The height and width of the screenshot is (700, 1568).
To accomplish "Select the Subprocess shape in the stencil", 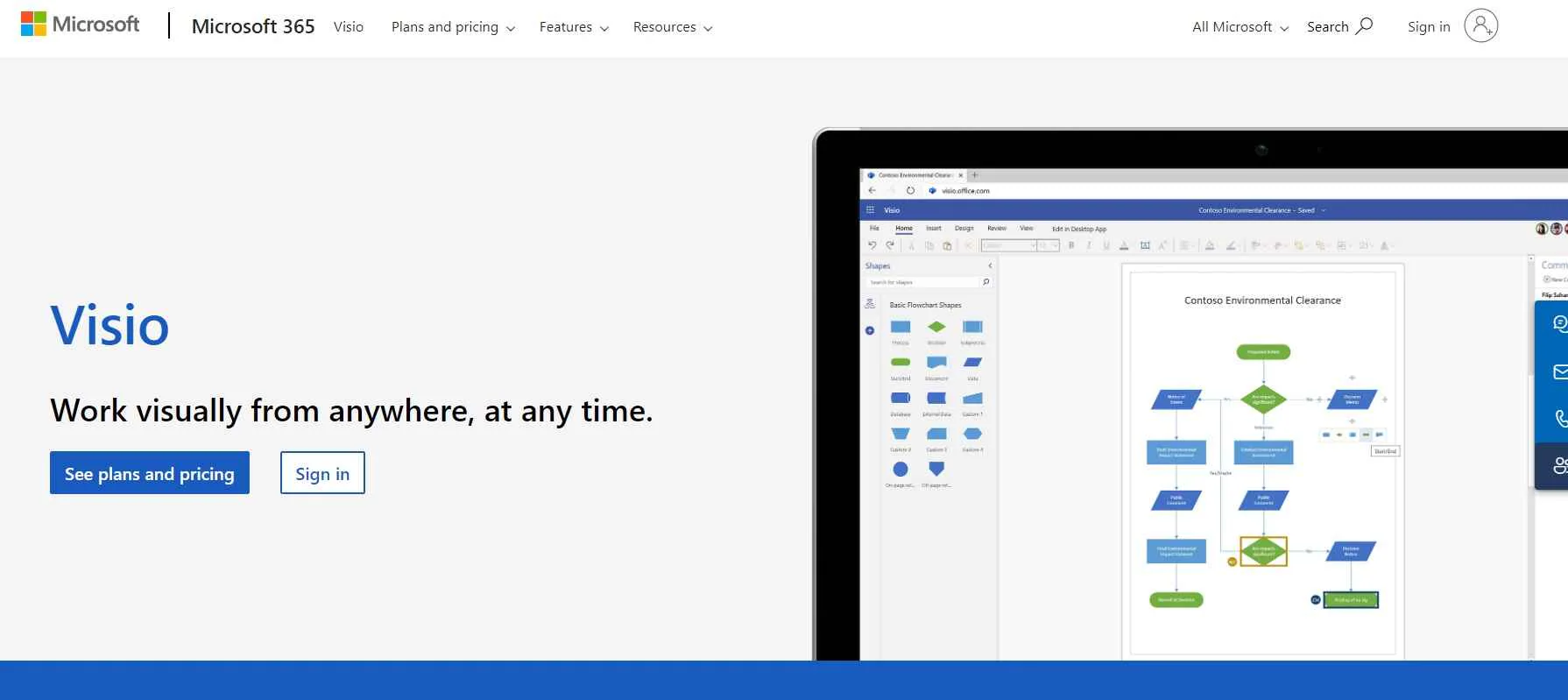I will (x=972, y=327).
